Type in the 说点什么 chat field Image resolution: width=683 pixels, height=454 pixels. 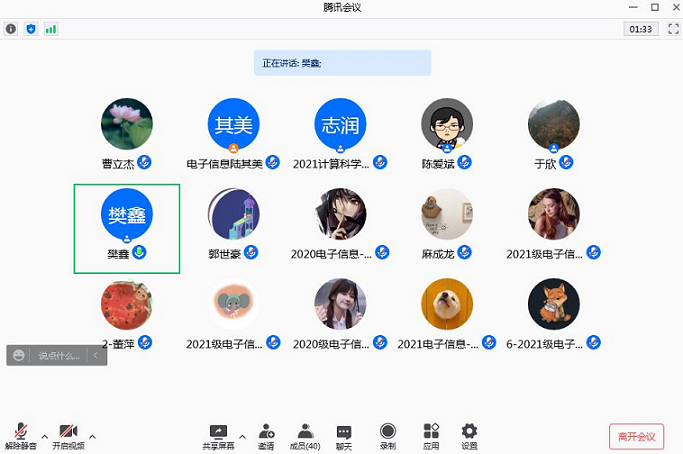coord(59,355)
